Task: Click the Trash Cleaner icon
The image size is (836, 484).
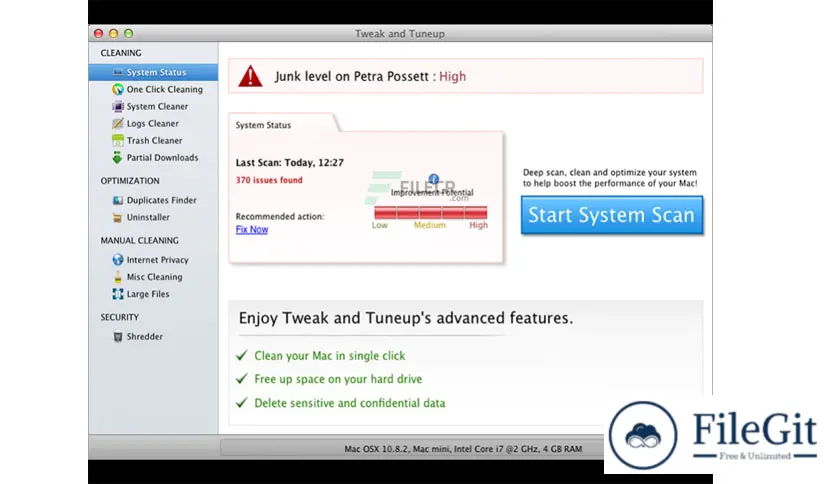Action: coord(118,140)
